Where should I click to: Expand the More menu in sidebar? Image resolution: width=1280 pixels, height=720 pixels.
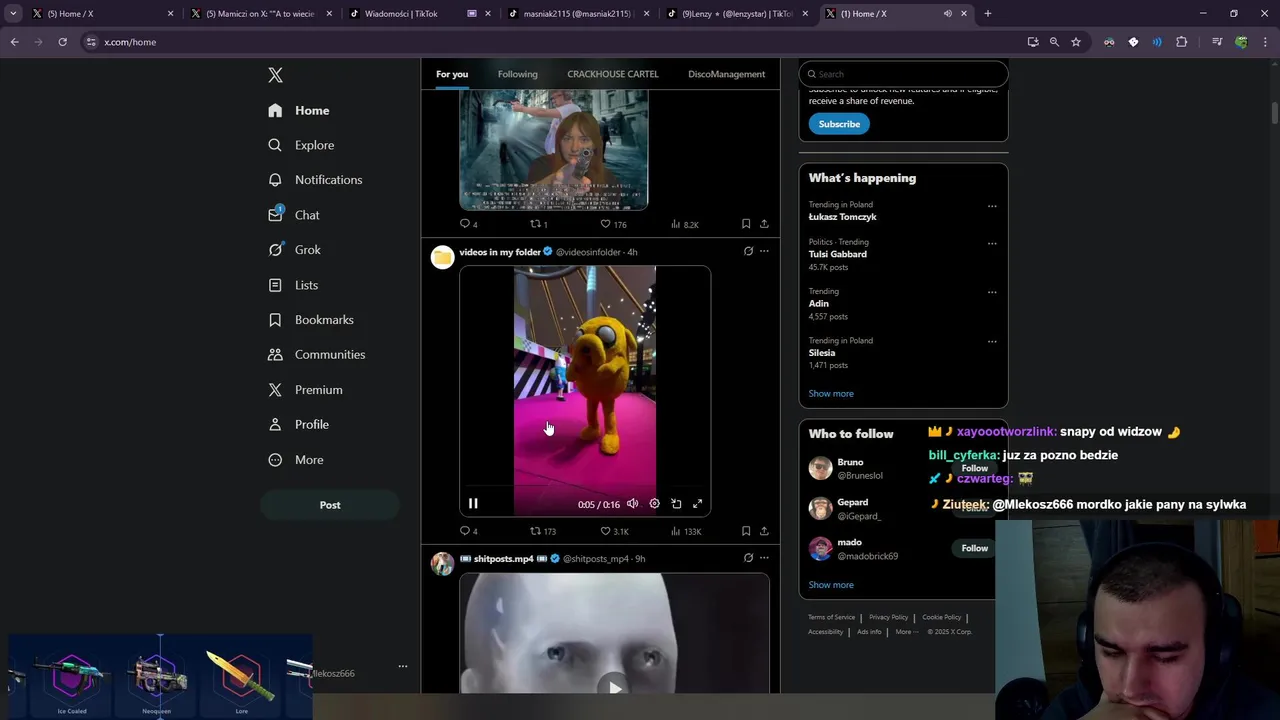point(296,460)
